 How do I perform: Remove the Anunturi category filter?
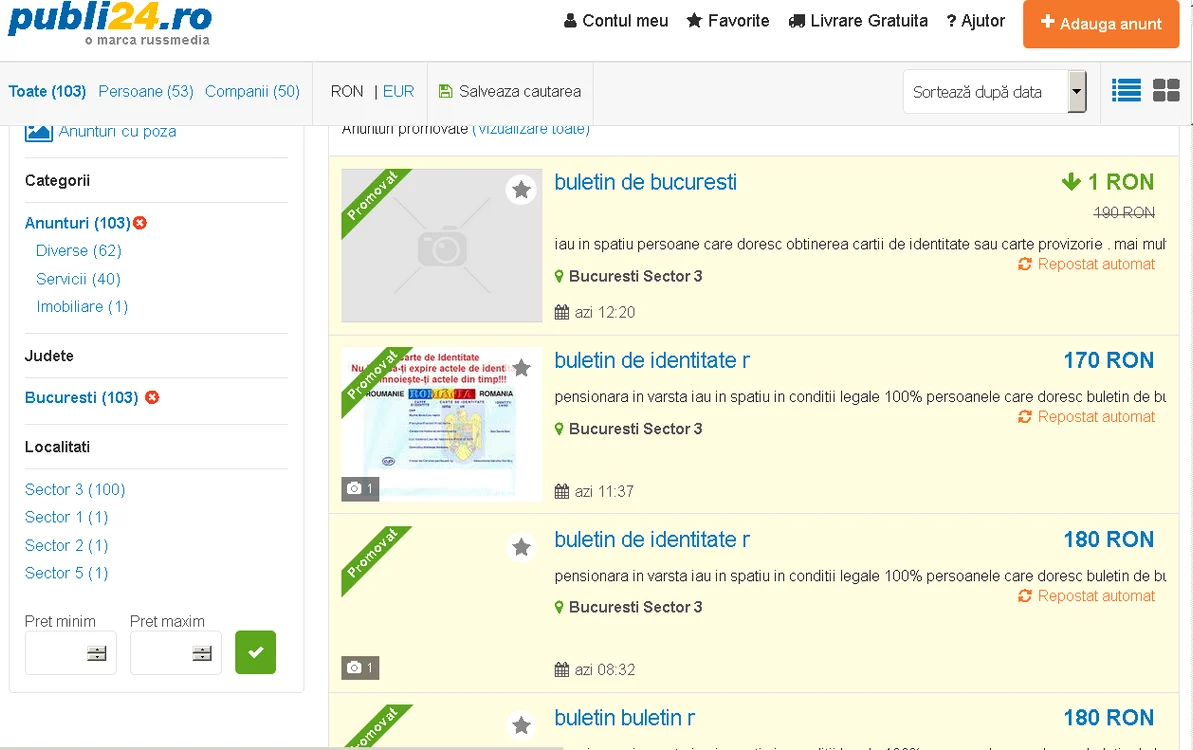point(140,223)
